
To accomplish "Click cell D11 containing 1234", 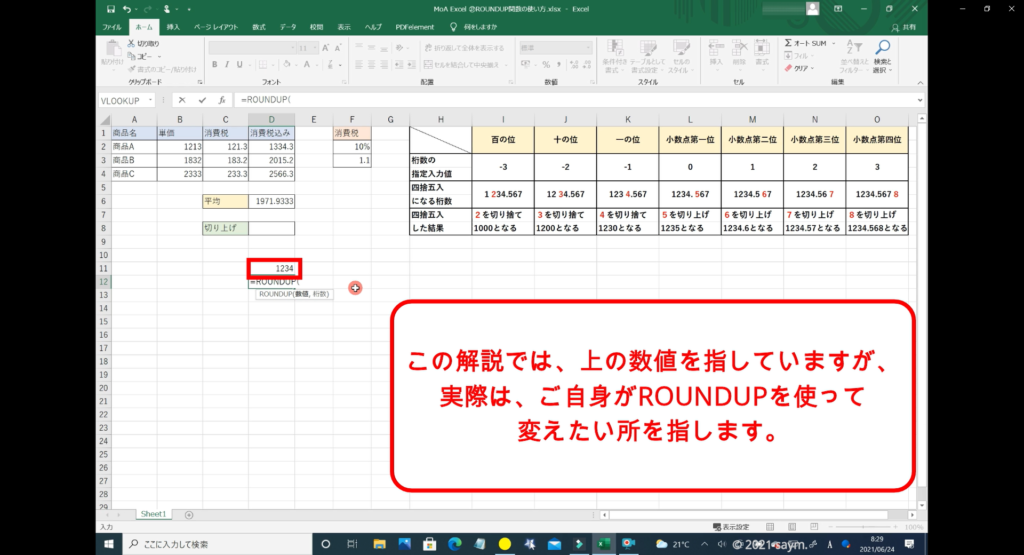I will (274, 269).
